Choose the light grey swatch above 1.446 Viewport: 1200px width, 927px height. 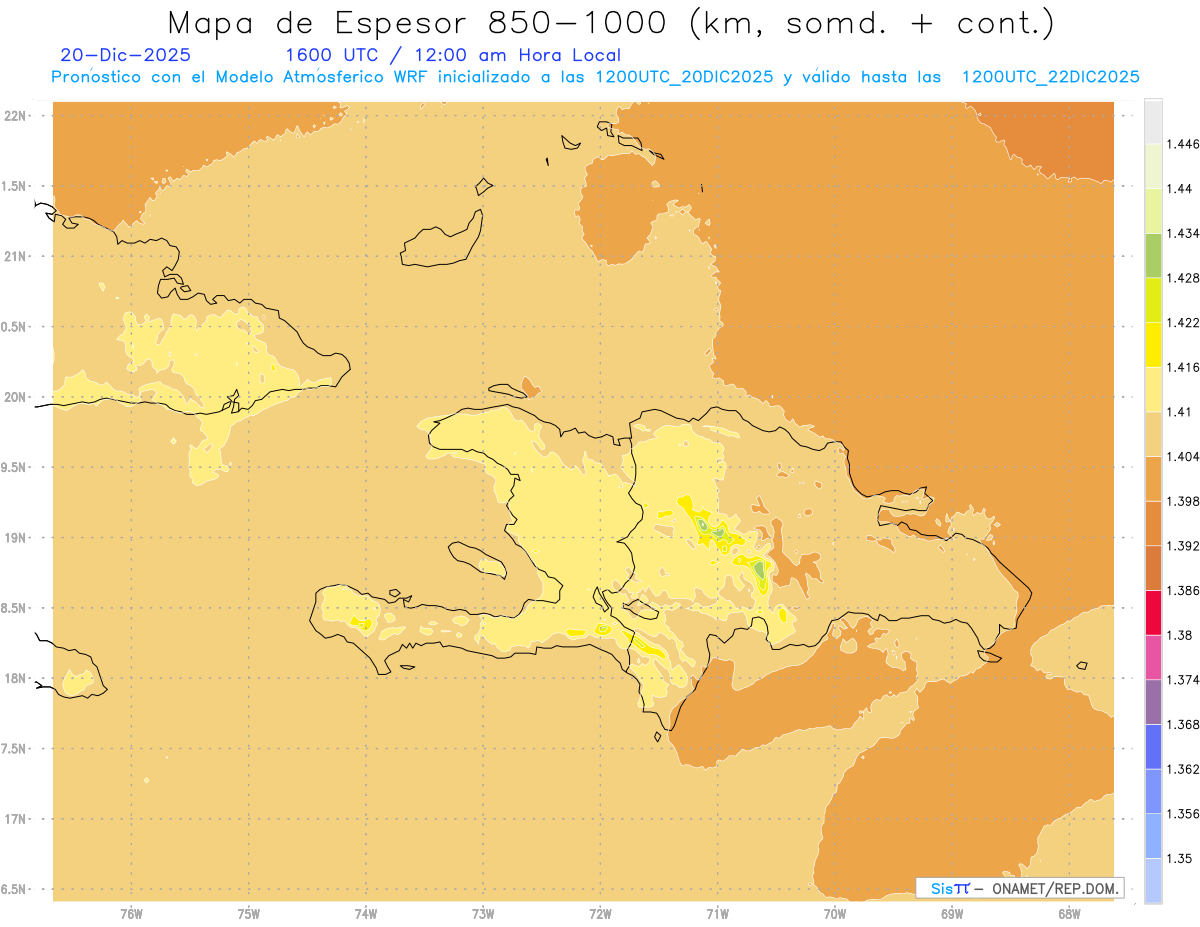pos(1153,121)
